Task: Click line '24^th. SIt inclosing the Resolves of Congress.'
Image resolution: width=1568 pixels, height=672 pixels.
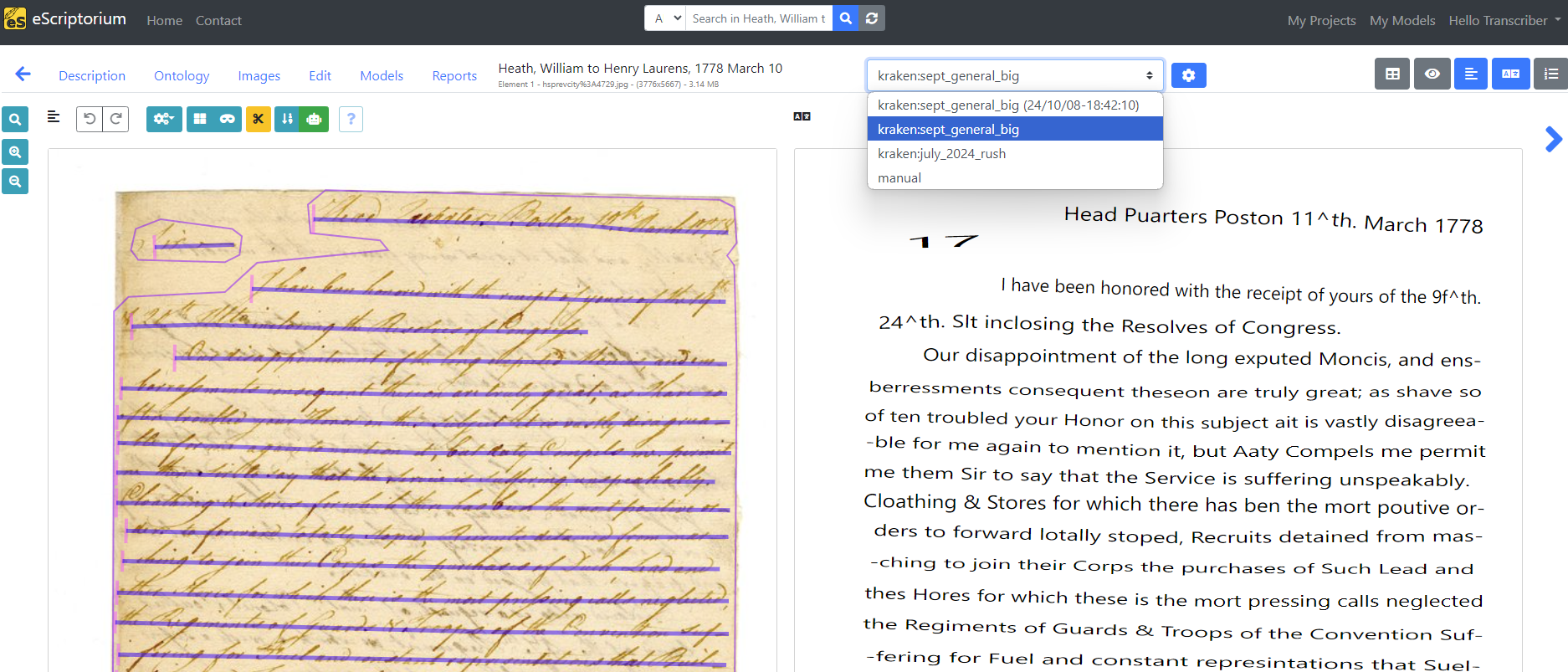Action: click(1109, 324)
